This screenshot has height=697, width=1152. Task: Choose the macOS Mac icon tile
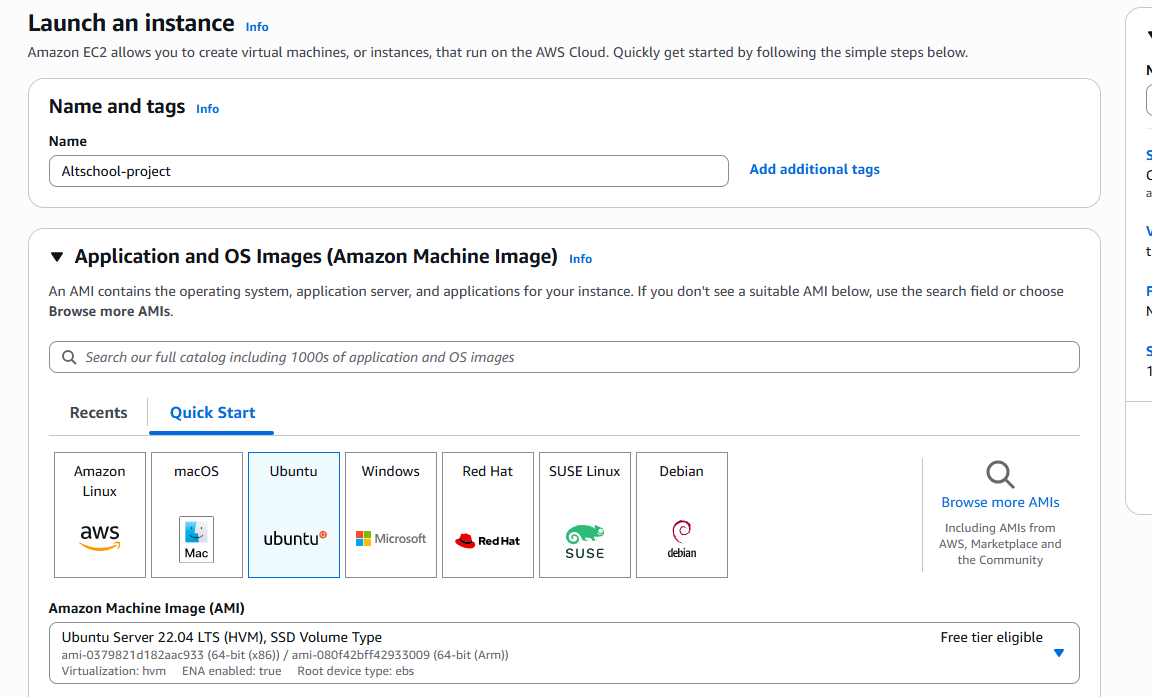[x=197, y=515]
